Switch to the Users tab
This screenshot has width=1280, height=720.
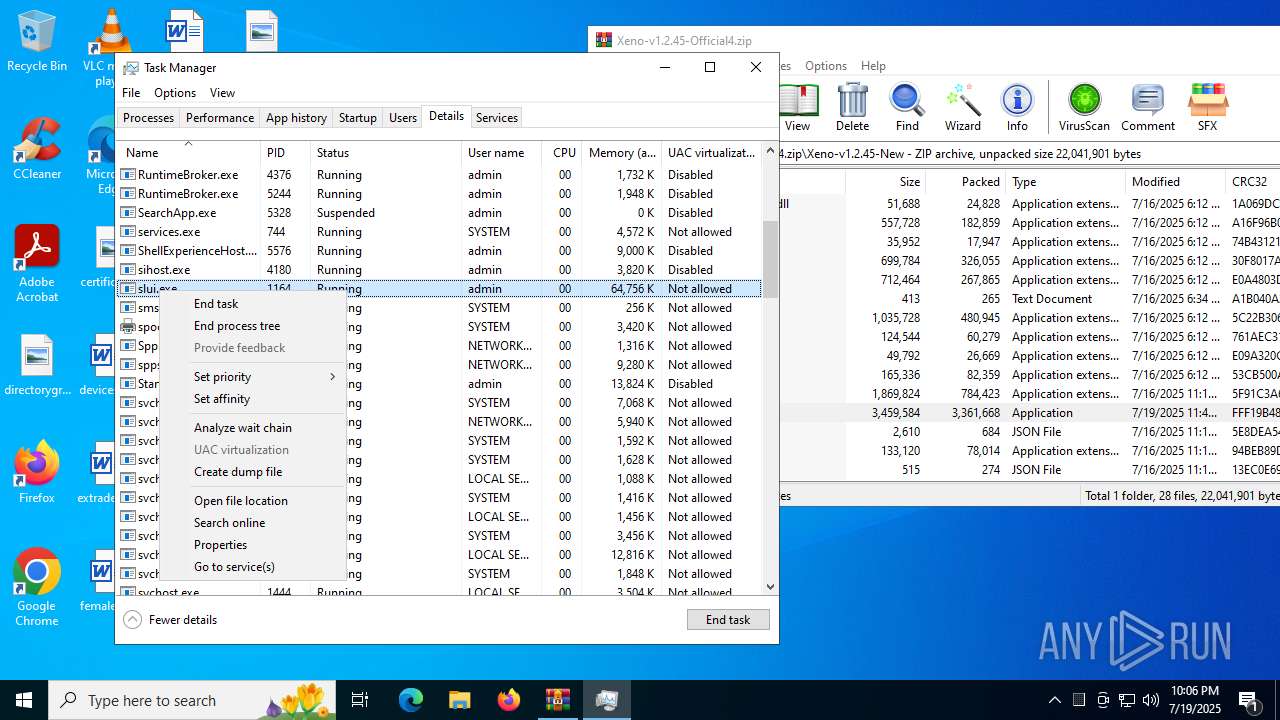tap(403, 118)
